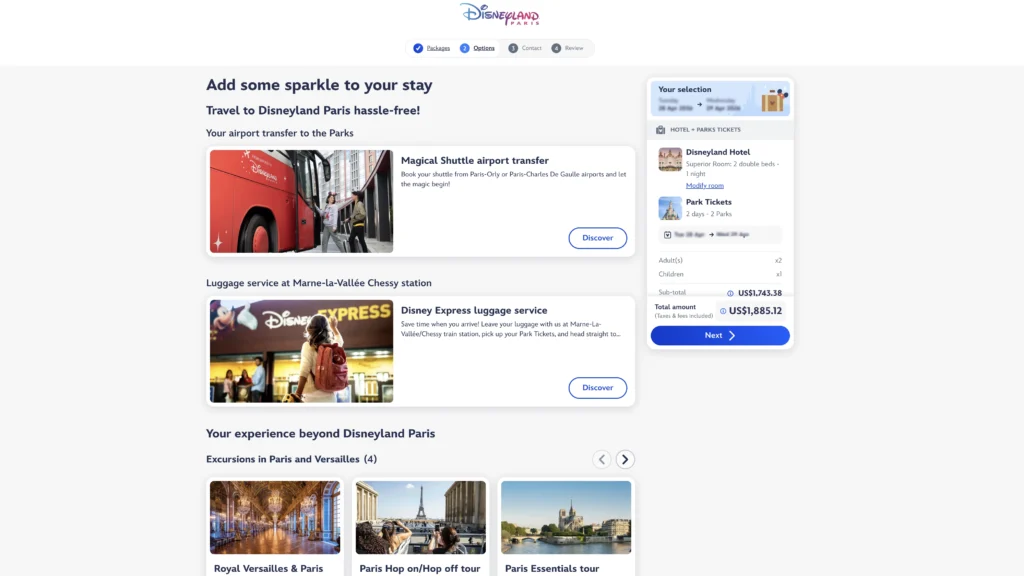
Task: Discover the Magical Shuttle airport transfer
Action: coord(597,238)
